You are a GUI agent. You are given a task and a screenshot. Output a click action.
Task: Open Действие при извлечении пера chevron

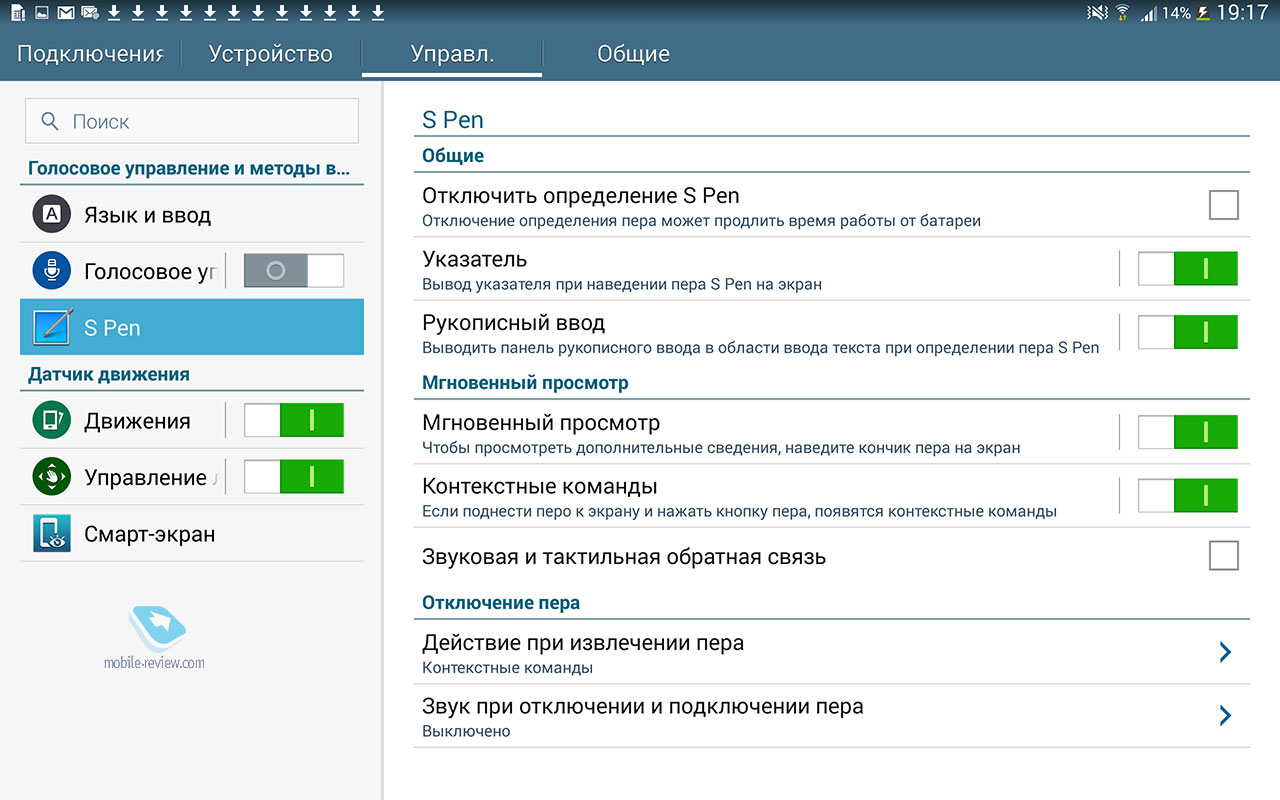(1225, 652)
